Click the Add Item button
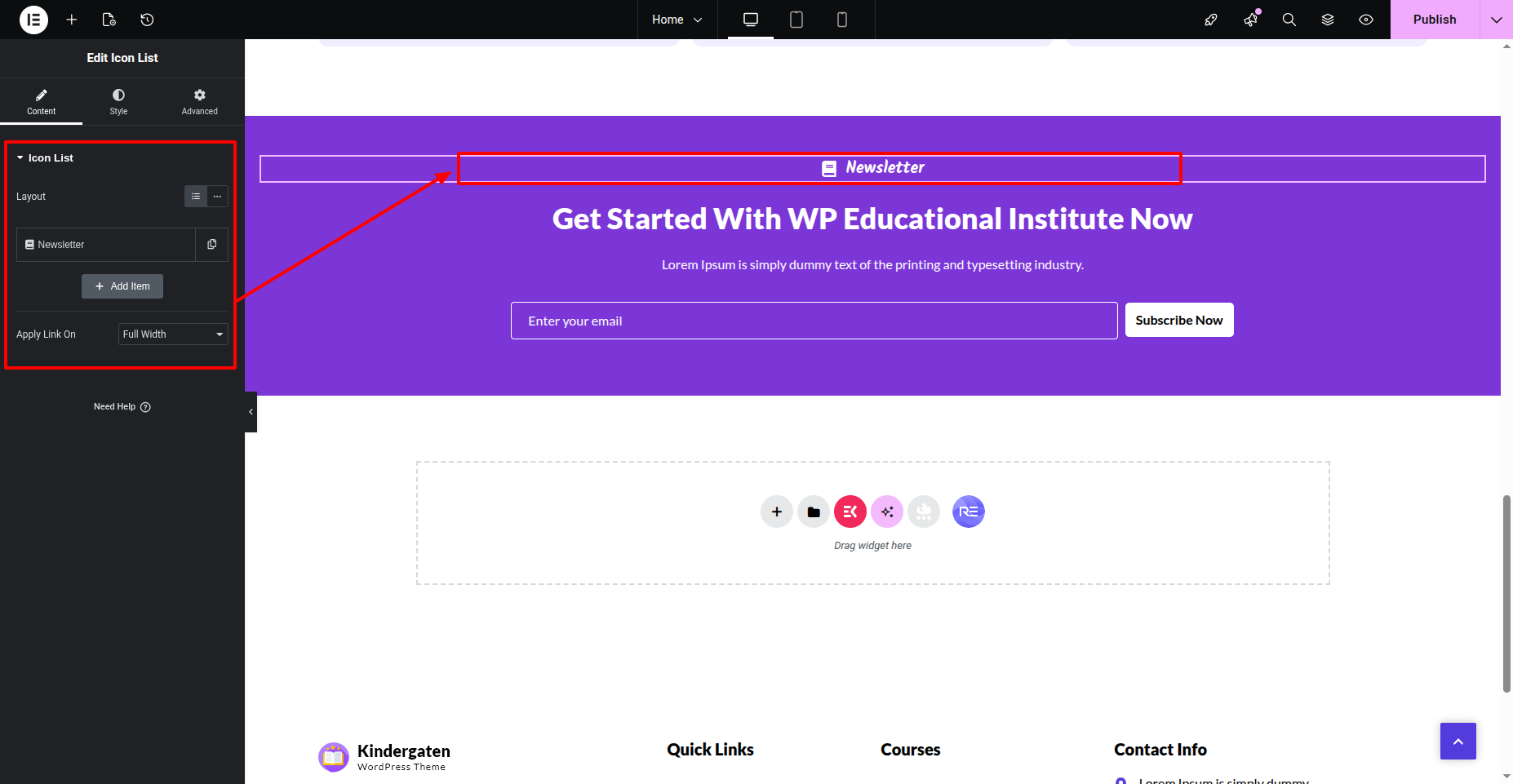1513x784 pixels. coord(122,286)
